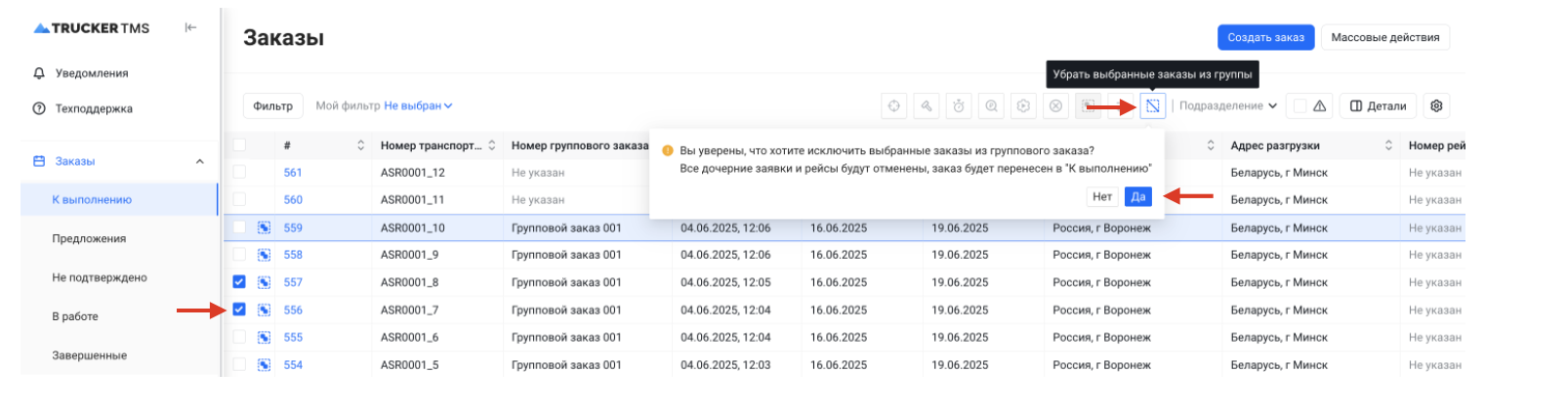Open order link 554
This screenshot has height=414, width=1568.
pos(293,364)
